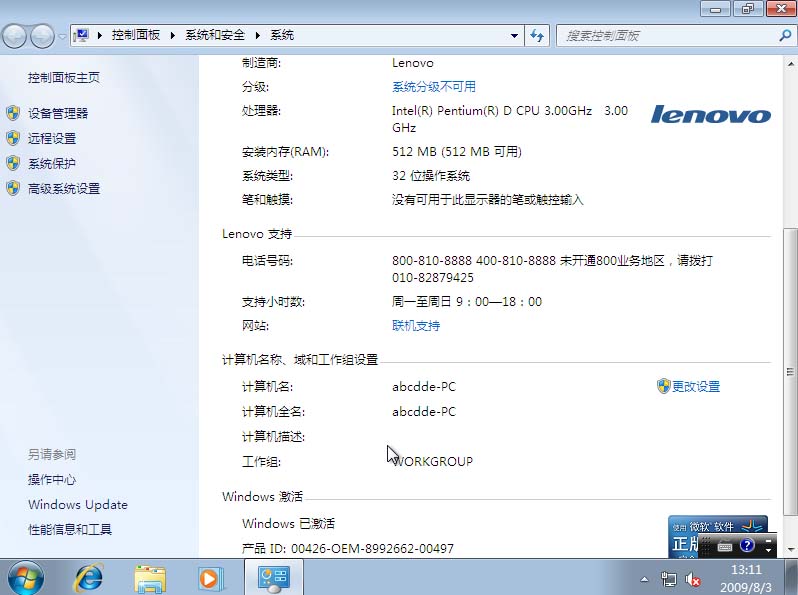
Task: Click the search magnifier icon
Action: [x=785, y=35]
